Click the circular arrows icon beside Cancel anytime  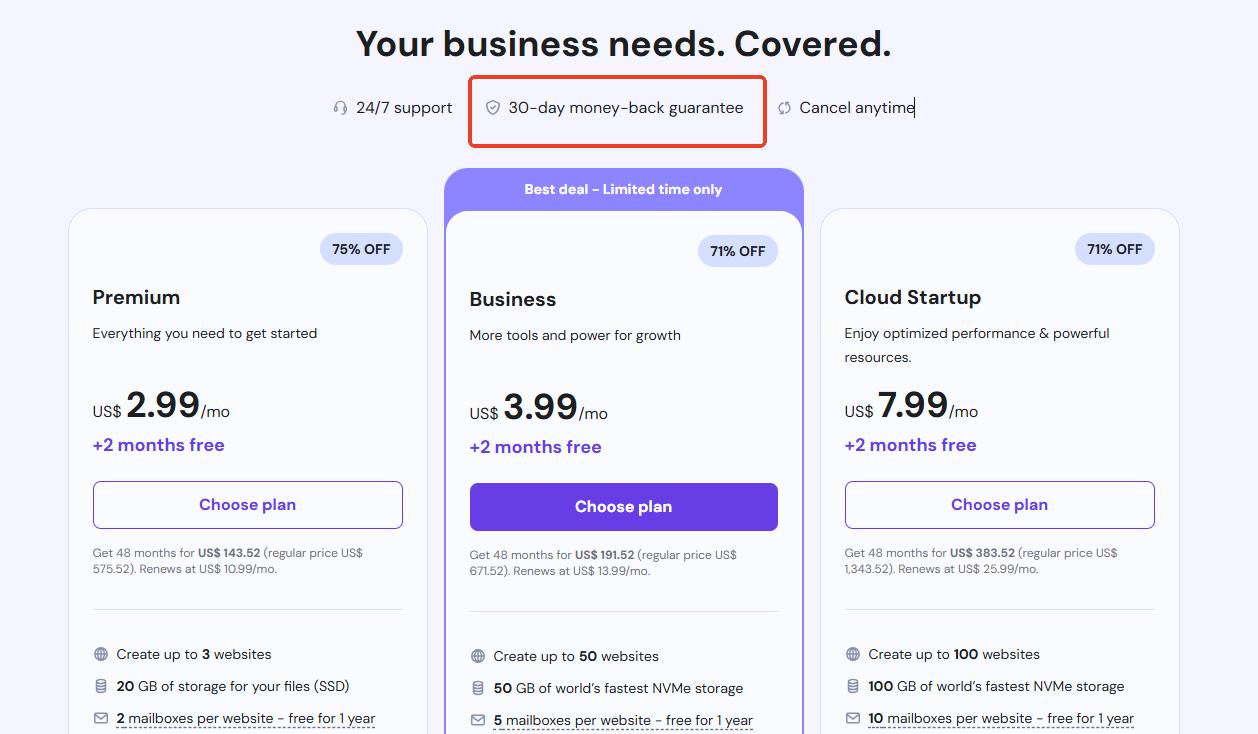coord(784,108)
